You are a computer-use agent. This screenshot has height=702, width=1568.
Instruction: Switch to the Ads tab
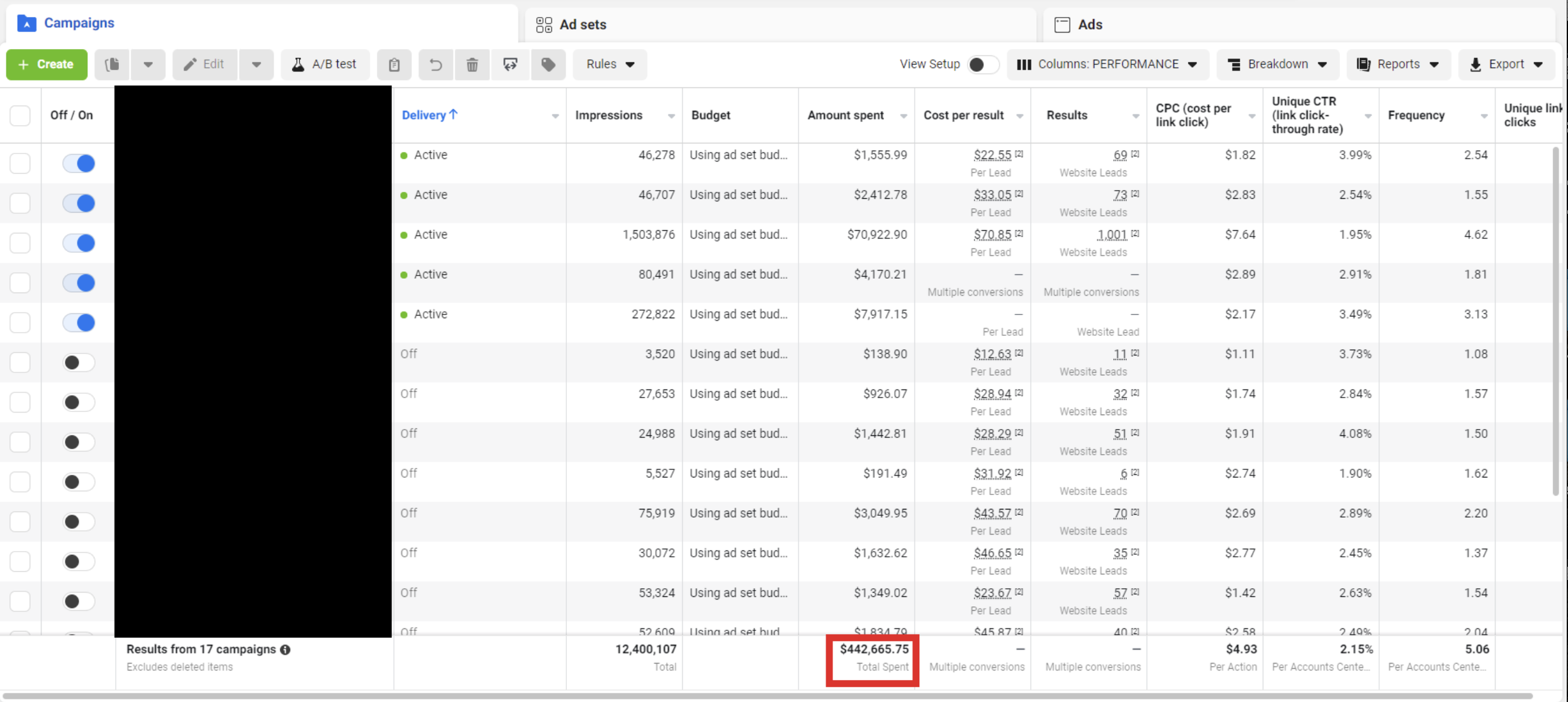click(1078, 25)
